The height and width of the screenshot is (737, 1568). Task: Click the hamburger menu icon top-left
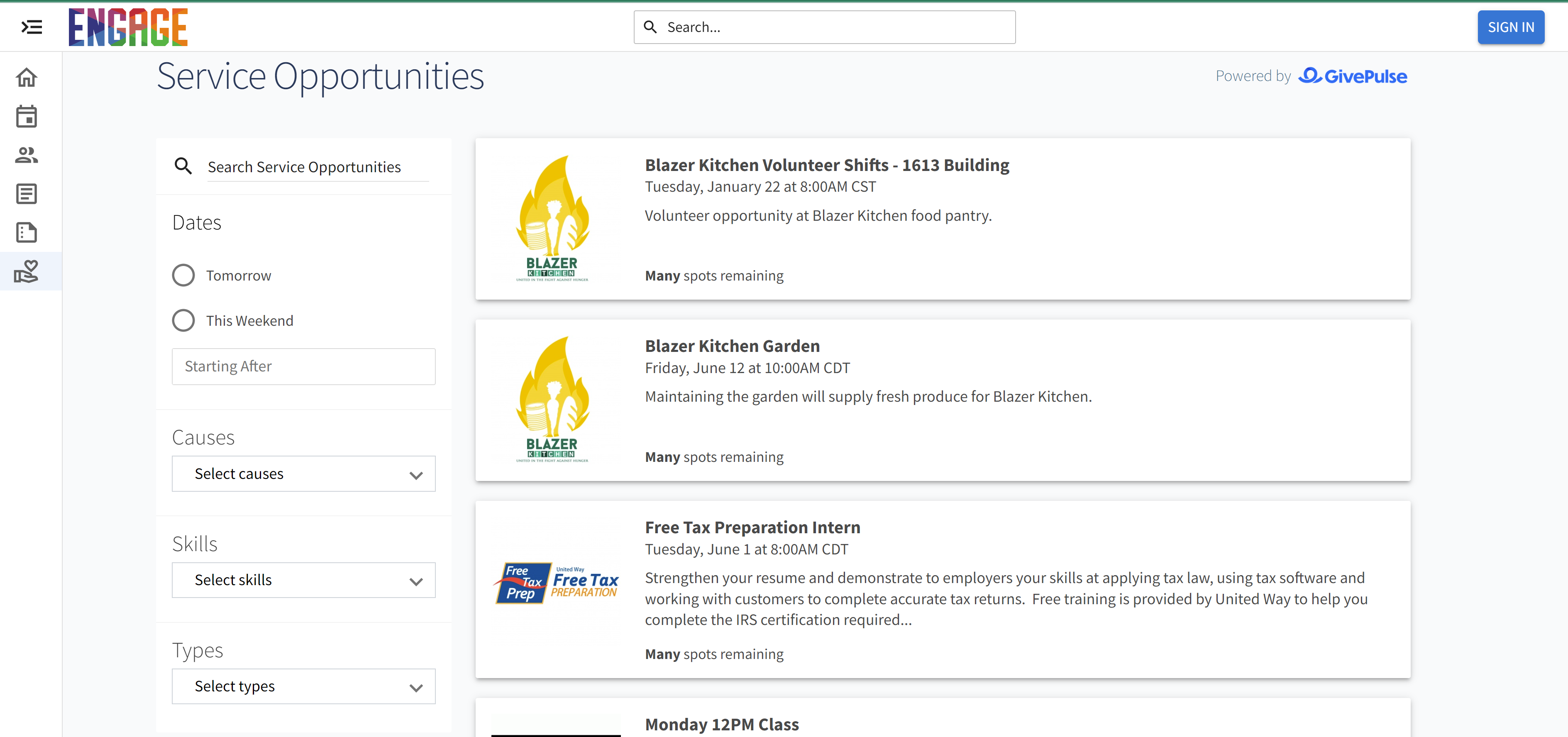[31, 27]
